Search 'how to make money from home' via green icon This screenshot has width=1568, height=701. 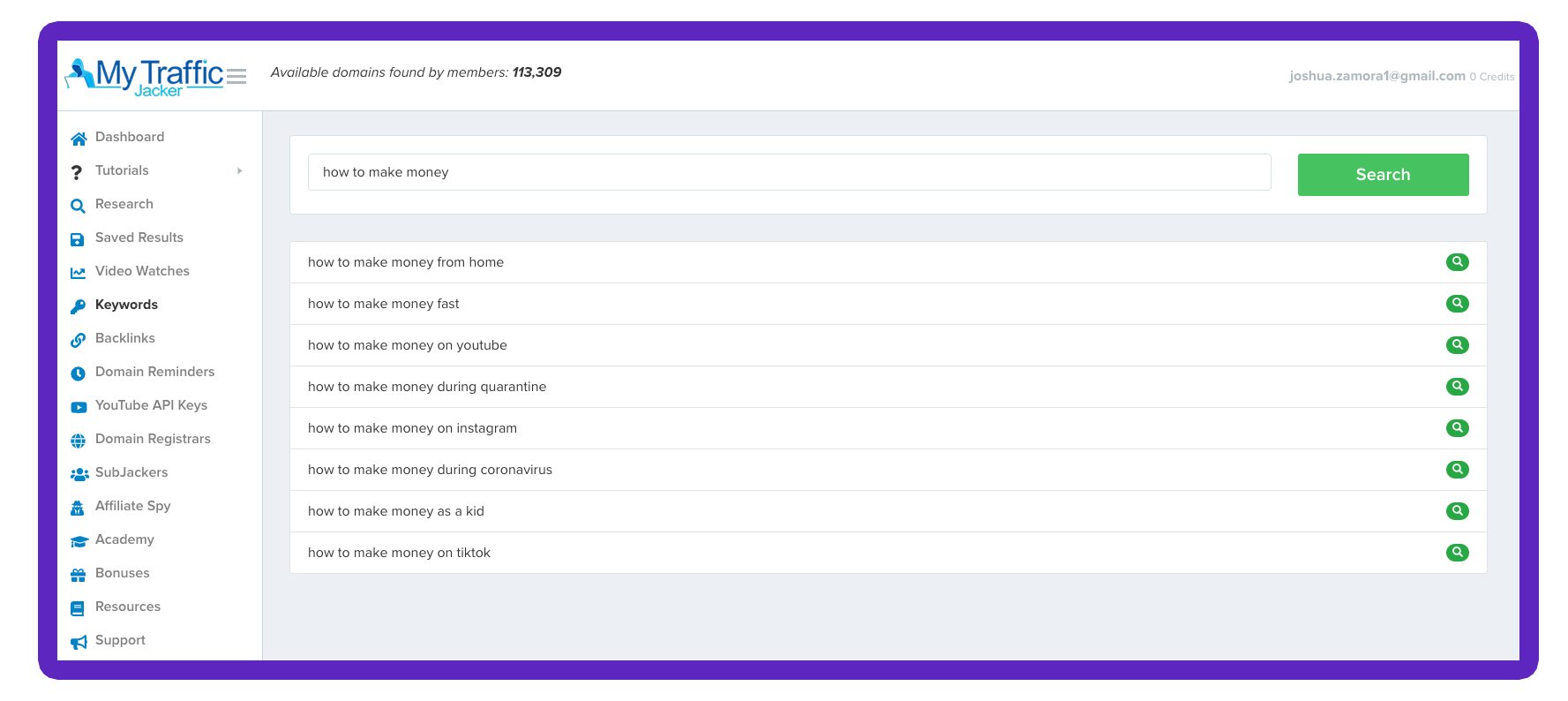coord(1458,262)
